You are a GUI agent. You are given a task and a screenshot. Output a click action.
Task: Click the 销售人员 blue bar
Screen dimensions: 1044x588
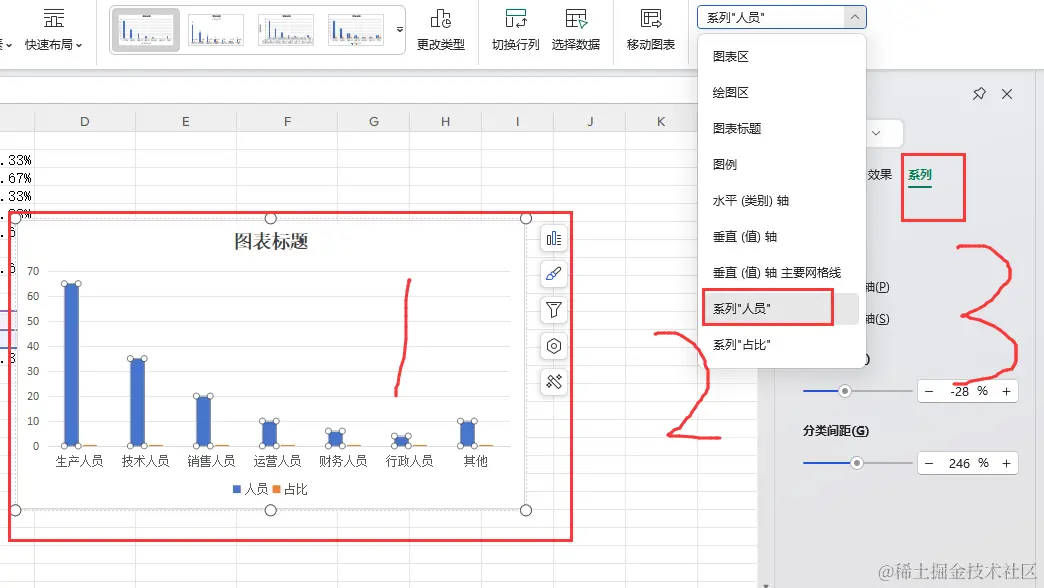[x=203, y=422]
